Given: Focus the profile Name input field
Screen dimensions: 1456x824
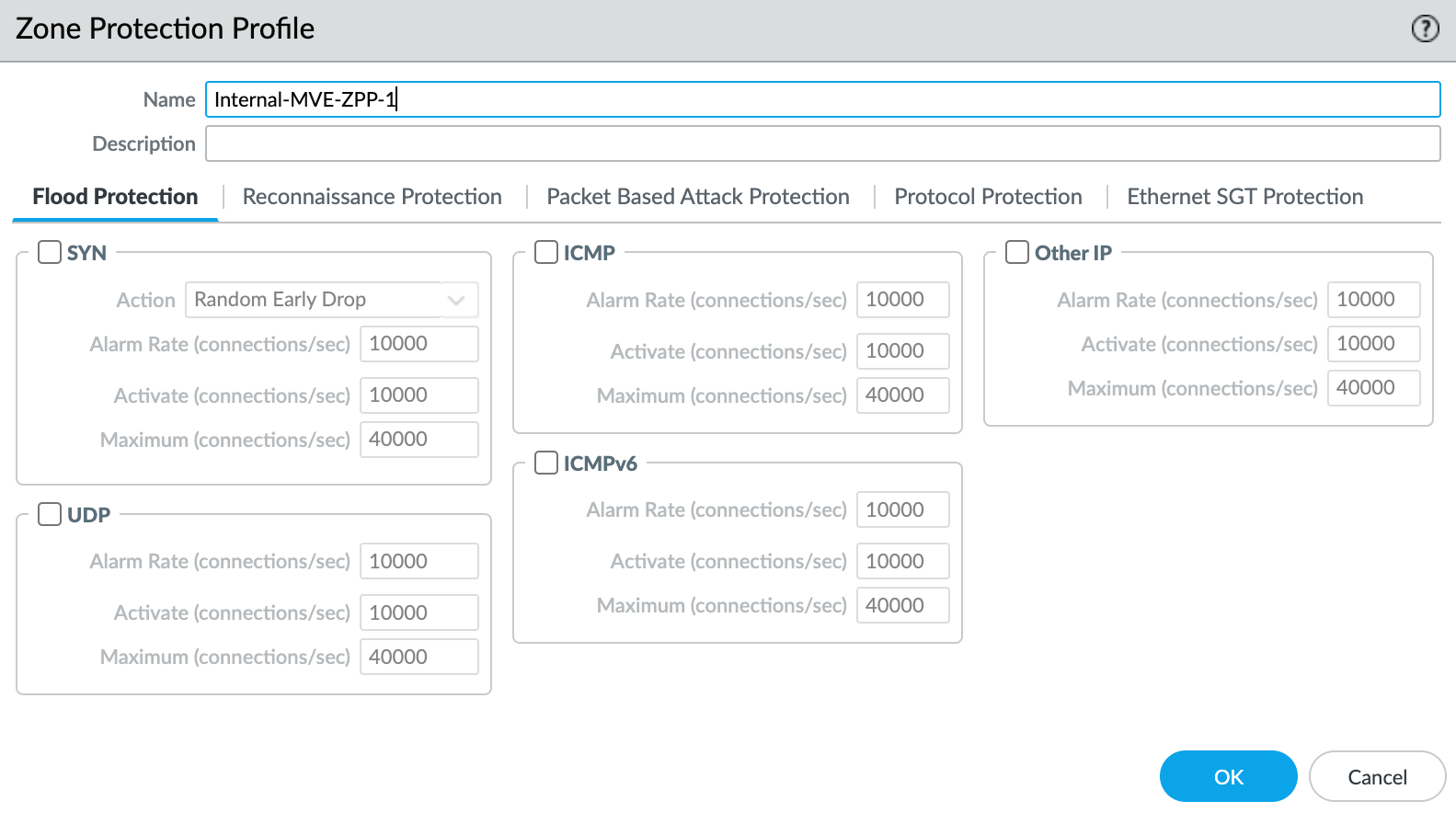Looking at the screenshot, I should click(822, 99).
